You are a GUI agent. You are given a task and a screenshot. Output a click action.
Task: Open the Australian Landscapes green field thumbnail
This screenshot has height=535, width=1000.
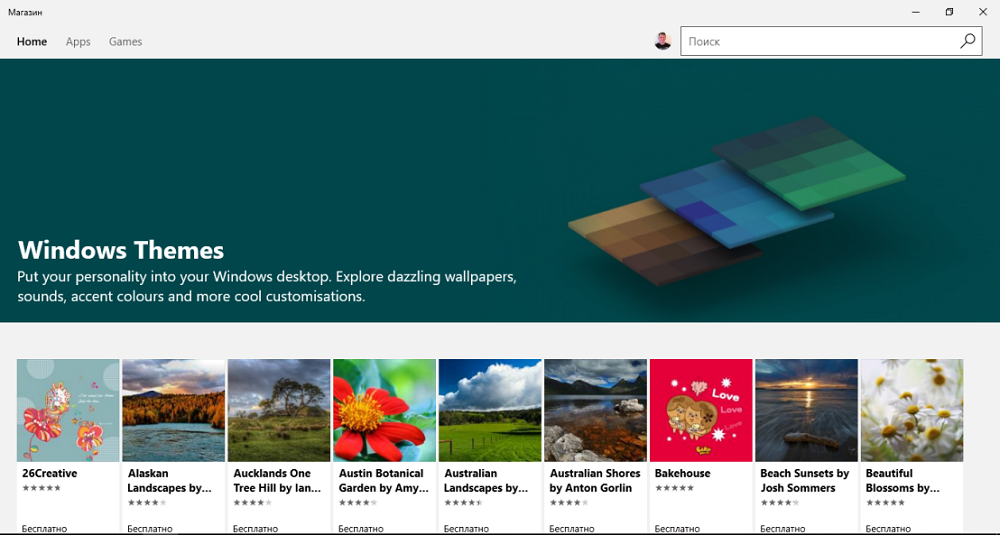490,410
